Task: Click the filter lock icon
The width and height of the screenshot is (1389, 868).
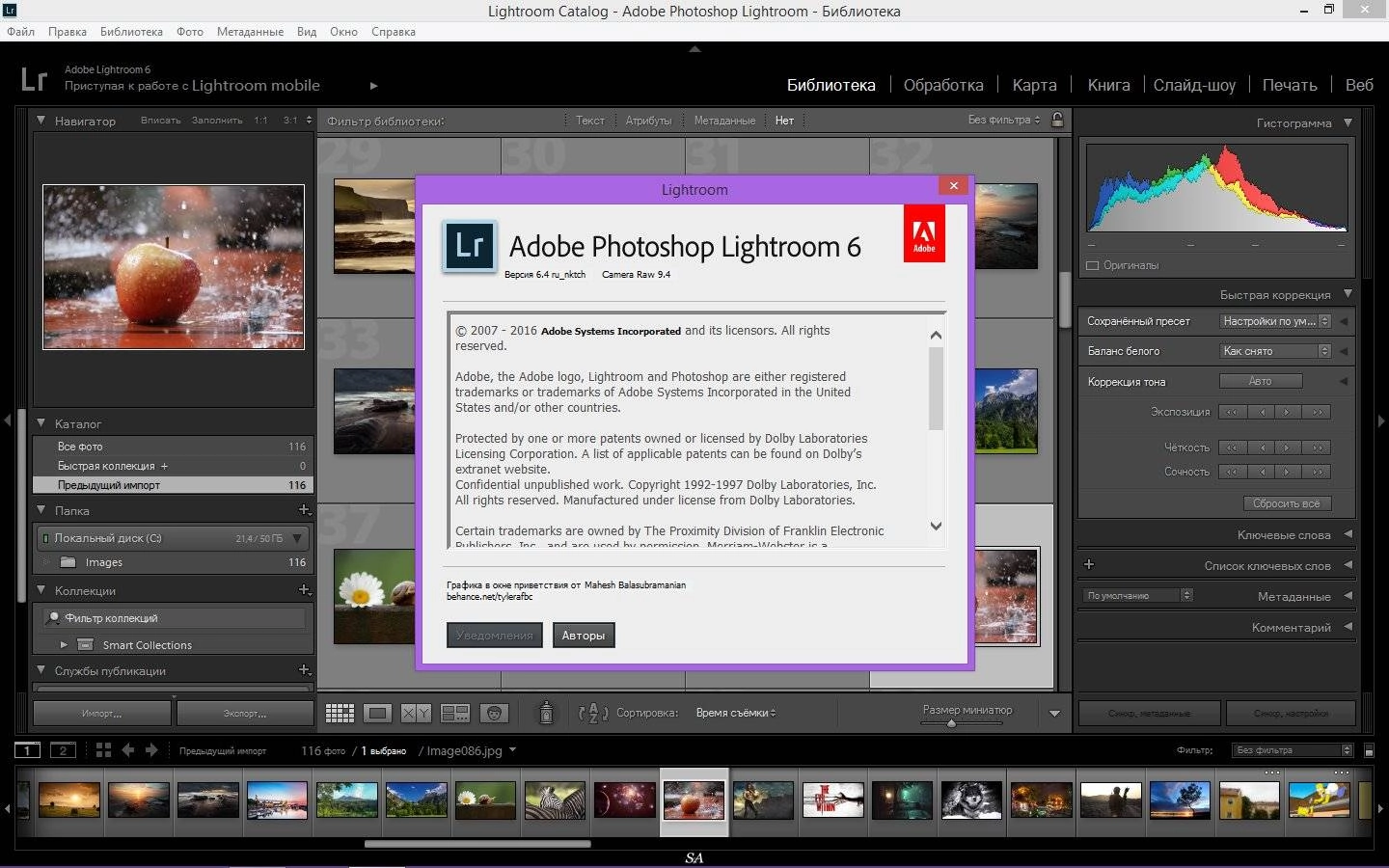Action: coord(1057,120)
